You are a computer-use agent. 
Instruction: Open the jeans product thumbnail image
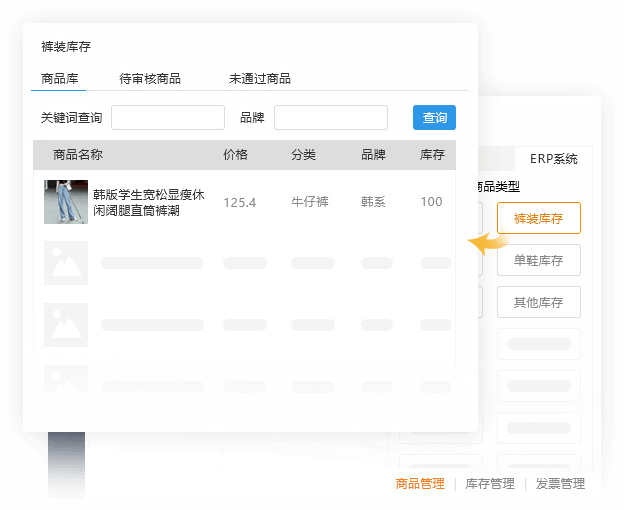(x=66, y=202)
